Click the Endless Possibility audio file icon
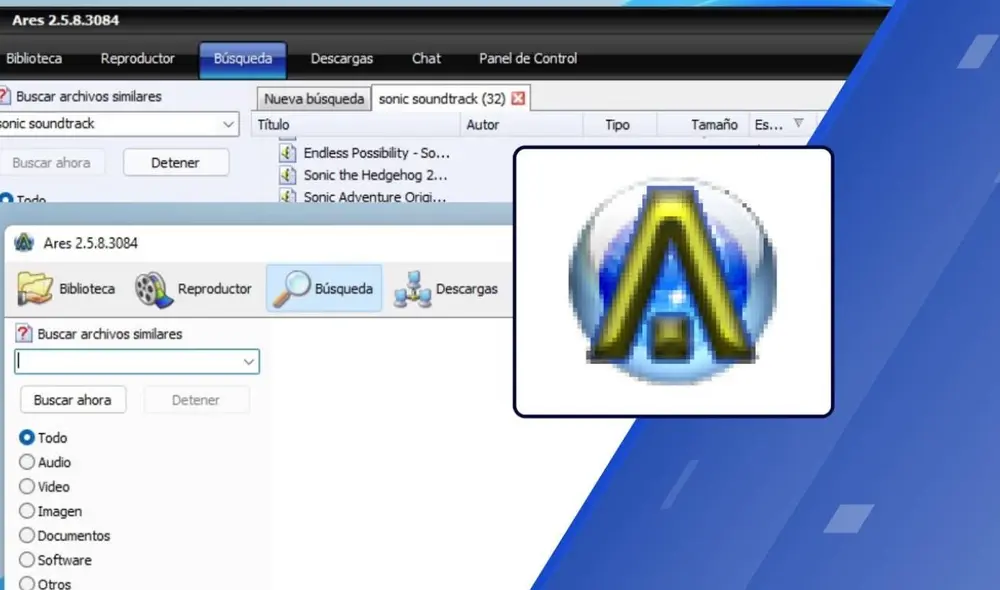1000x590 pixels. coord(288,153)
